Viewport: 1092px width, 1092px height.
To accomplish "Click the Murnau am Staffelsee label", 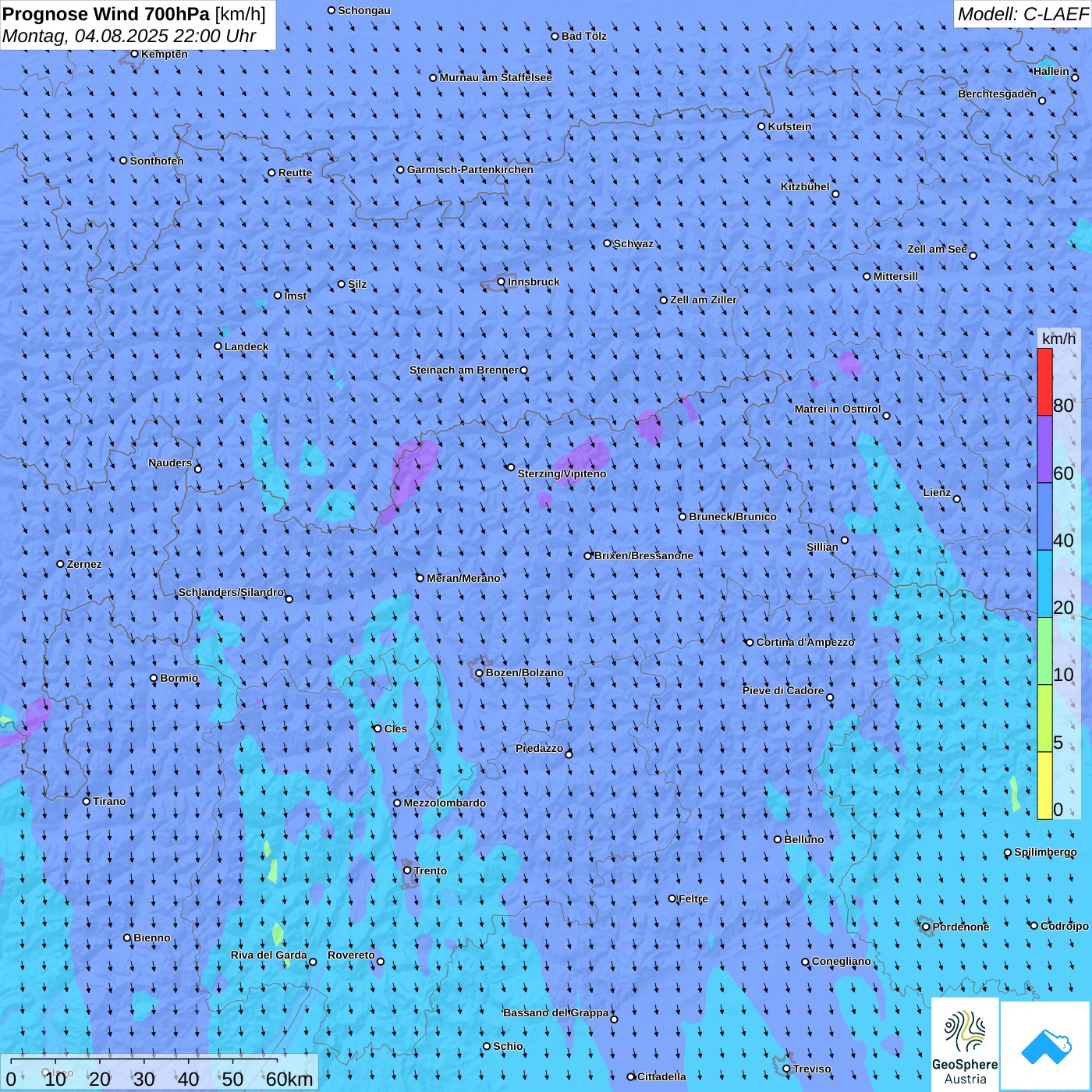I will [495, 77].
